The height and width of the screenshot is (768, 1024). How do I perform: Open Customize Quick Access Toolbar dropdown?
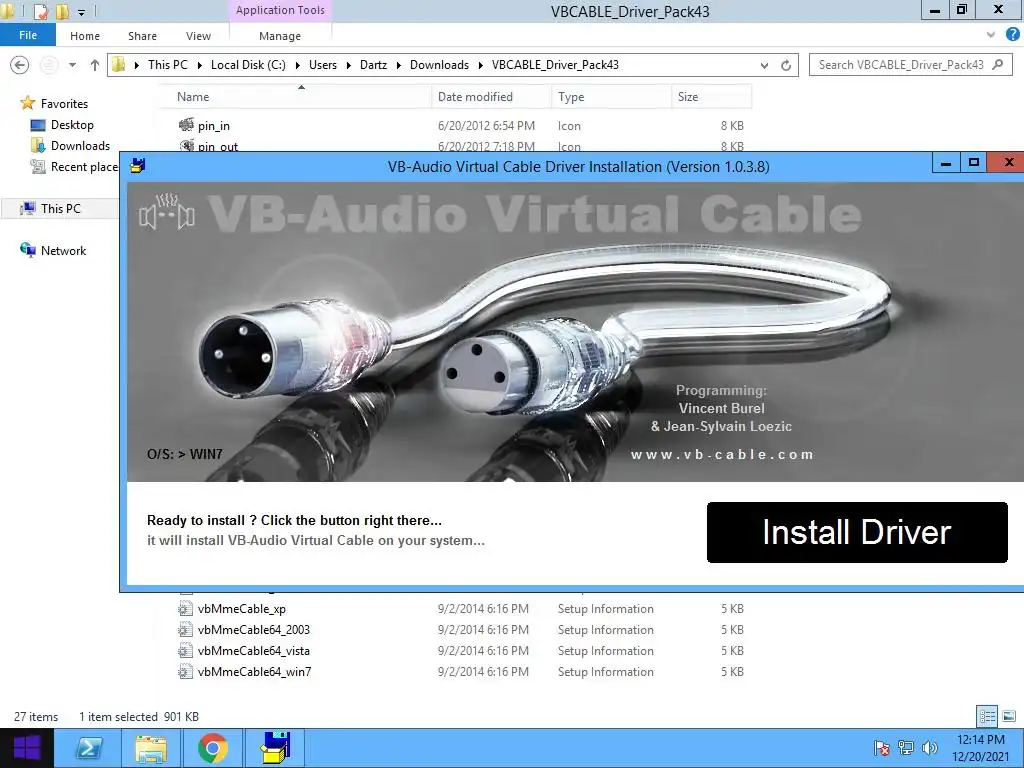tap(82, 12)
